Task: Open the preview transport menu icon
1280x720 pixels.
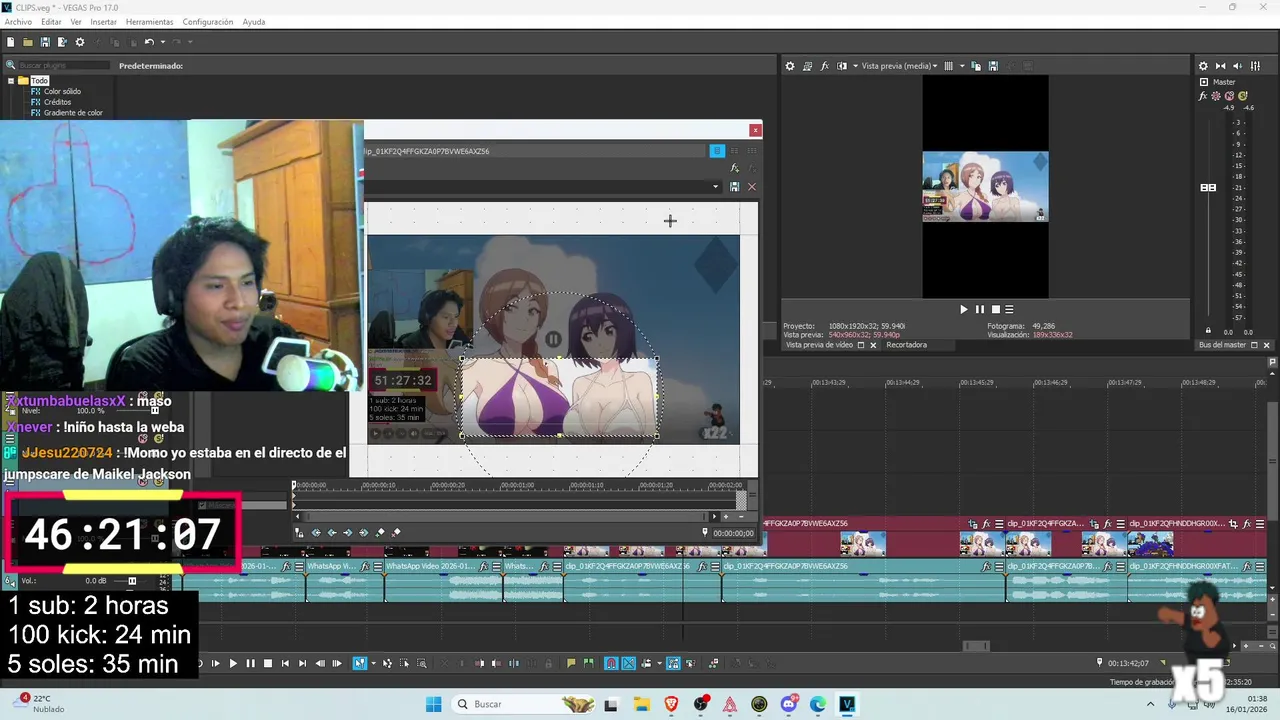Action: click(x=1009, y=310)
